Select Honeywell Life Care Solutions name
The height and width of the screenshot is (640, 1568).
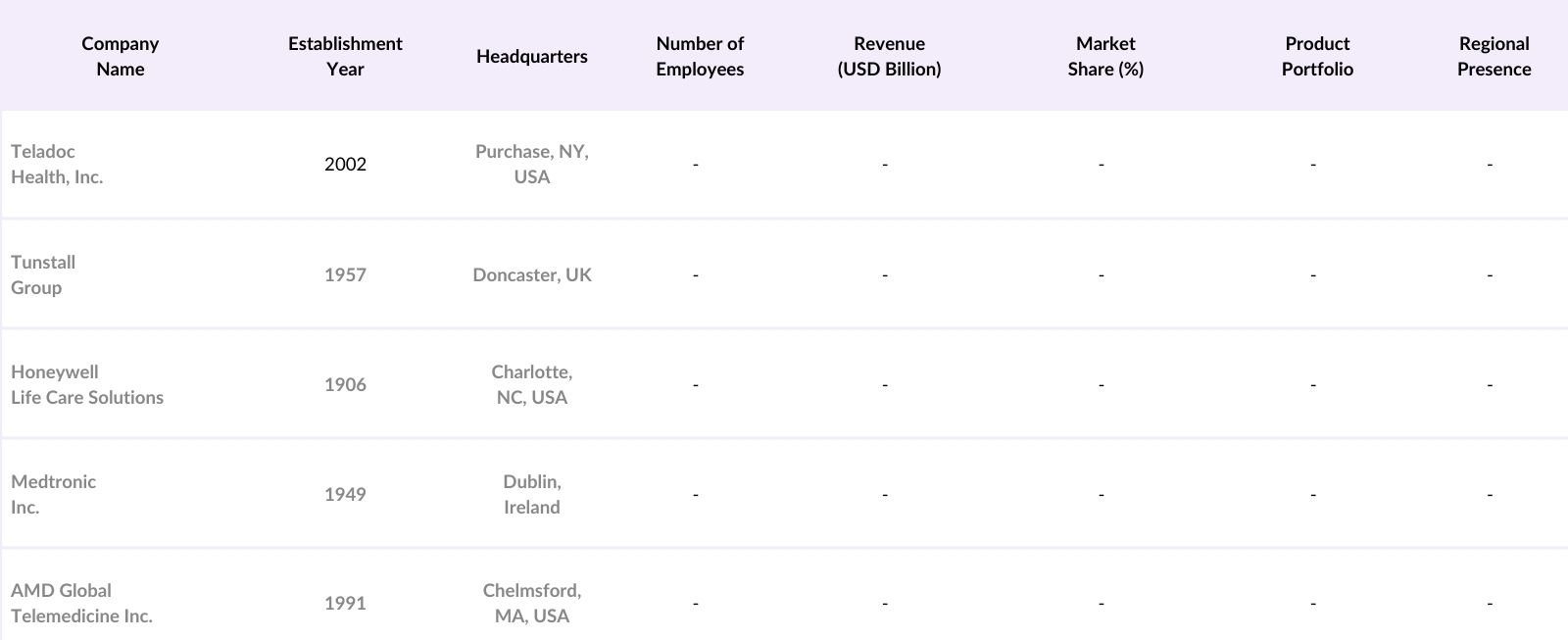coord(87,384)
